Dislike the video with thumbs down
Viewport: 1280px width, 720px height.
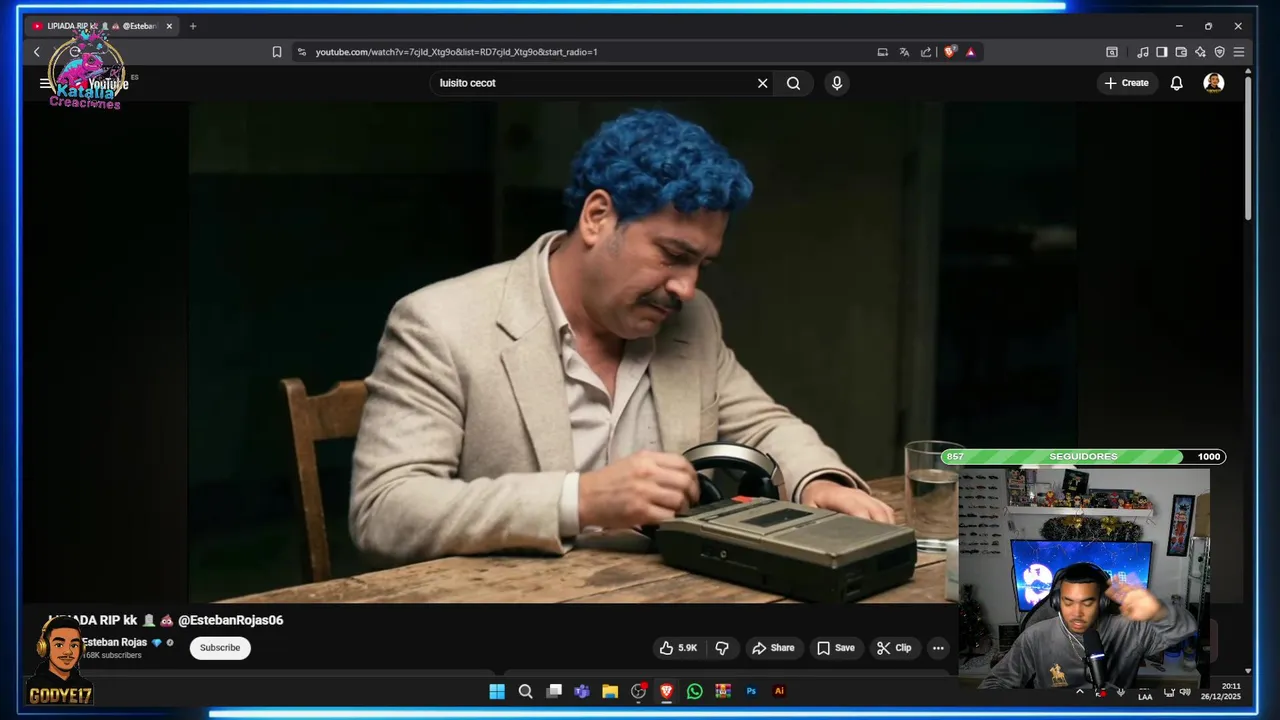tap(722, 648)
